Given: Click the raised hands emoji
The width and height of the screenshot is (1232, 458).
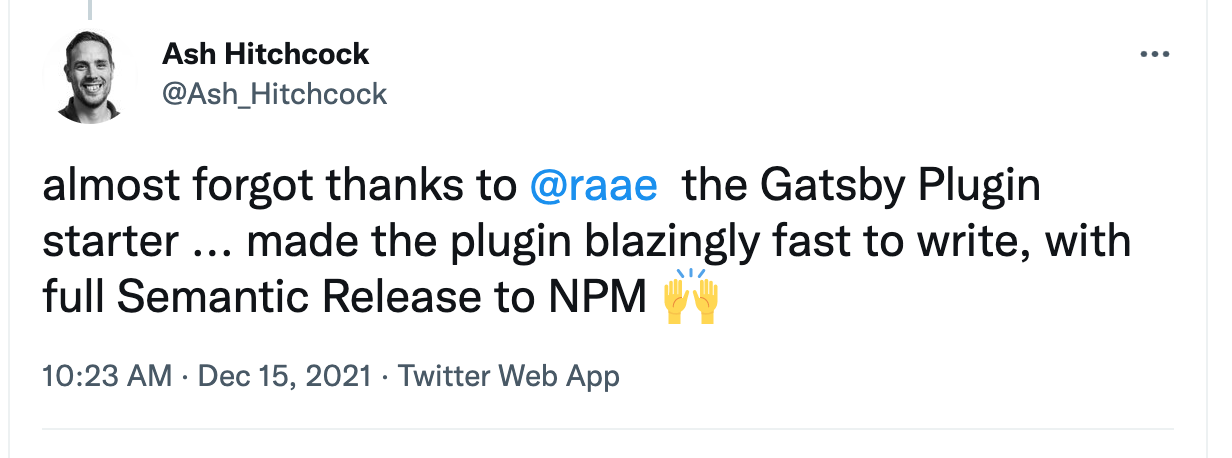Looking at the screenshot, I should pos(691,297).
